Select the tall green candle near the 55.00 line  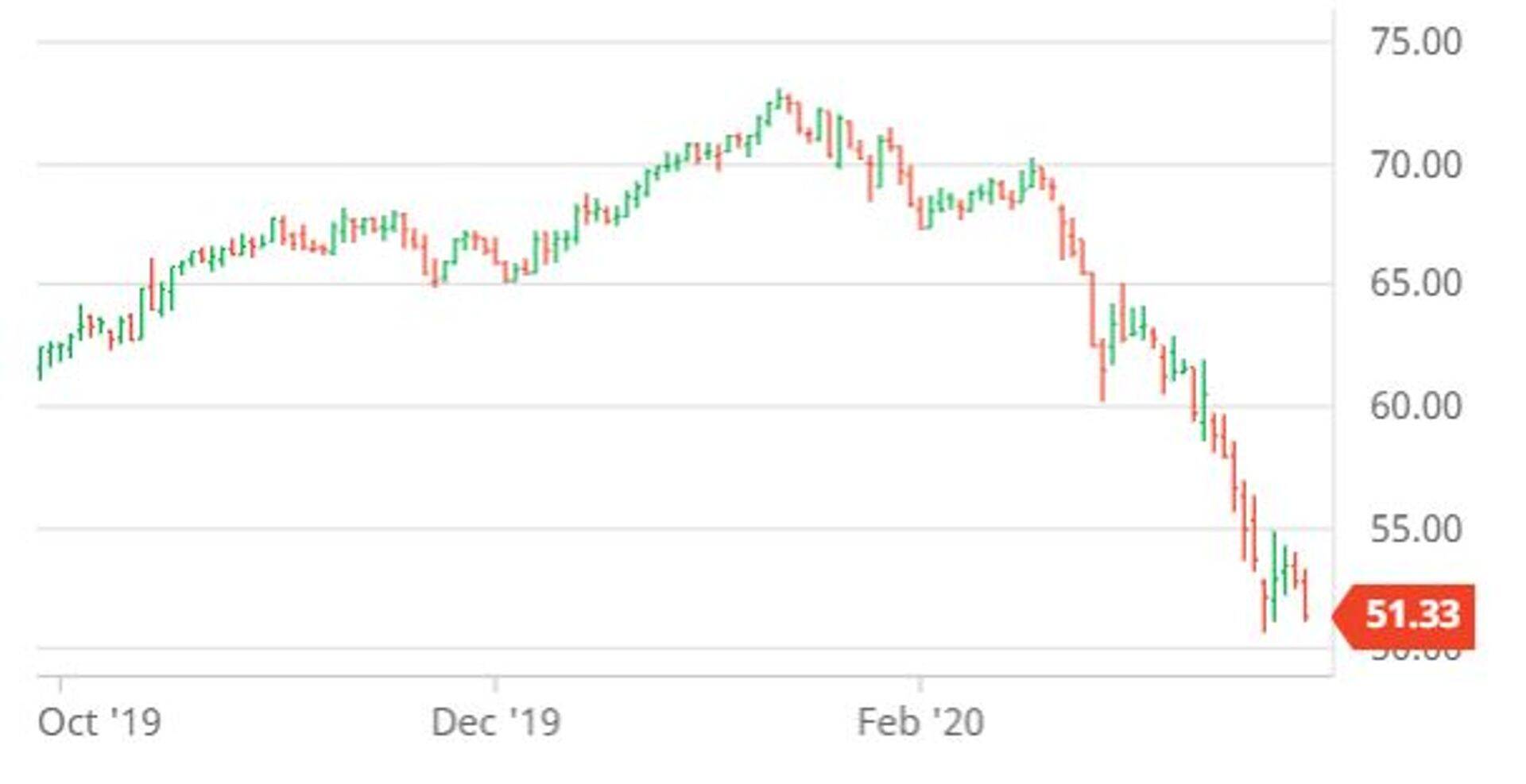[x=1274, y=576]
